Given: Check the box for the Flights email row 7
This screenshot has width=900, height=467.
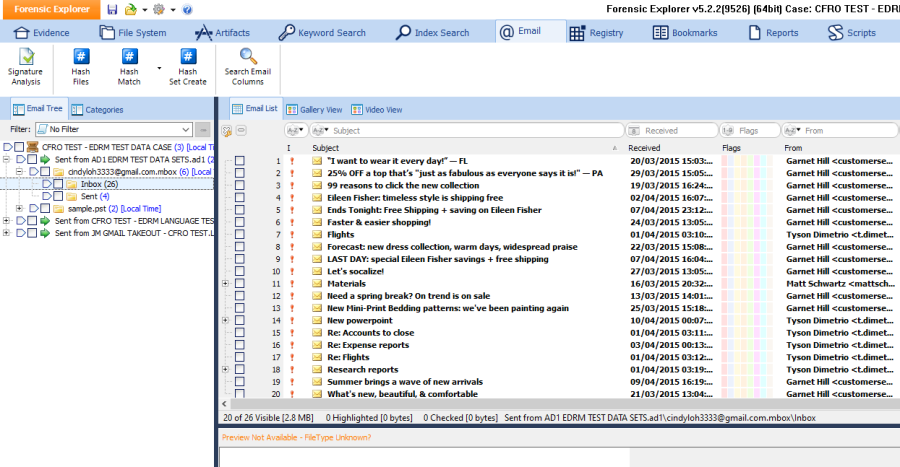Looking at the screenshot, I should 239,234.
